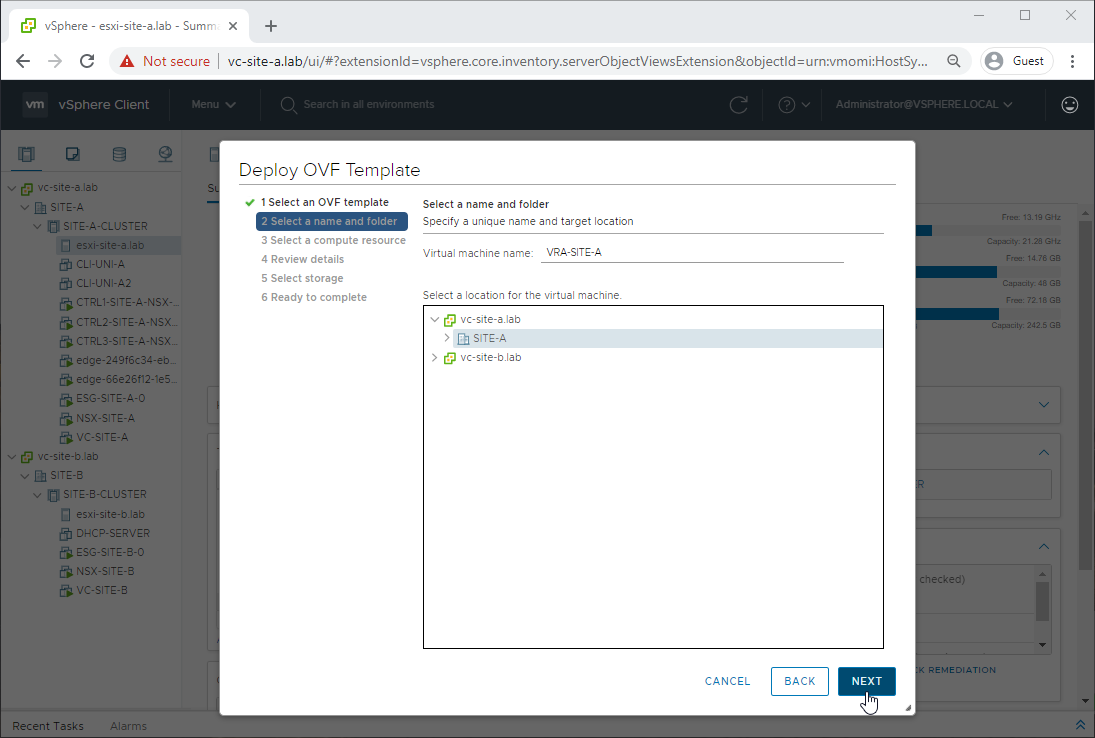1095x738 pixels.
Task: Open the VMs and Templates inventory view
Action: [x=73, y=154]
